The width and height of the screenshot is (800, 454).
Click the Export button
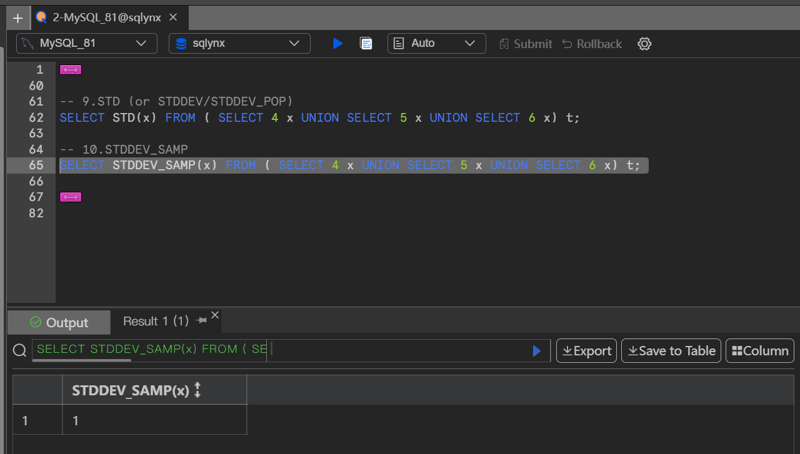point(586,351)
